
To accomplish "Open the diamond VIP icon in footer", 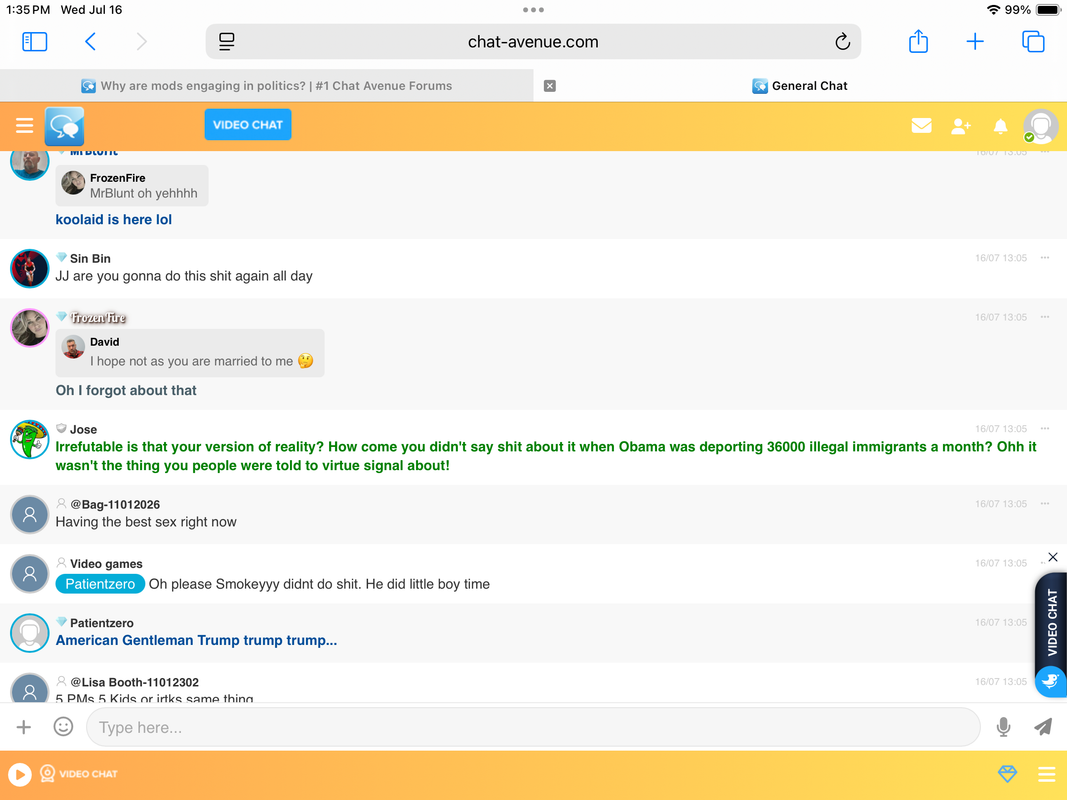I will click(x=1007, y=774).
